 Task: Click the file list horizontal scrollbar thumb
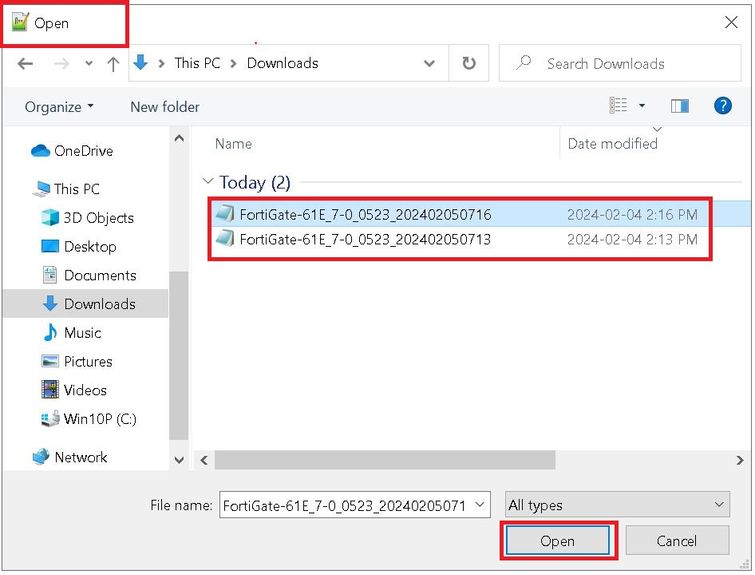click(385, 460)
